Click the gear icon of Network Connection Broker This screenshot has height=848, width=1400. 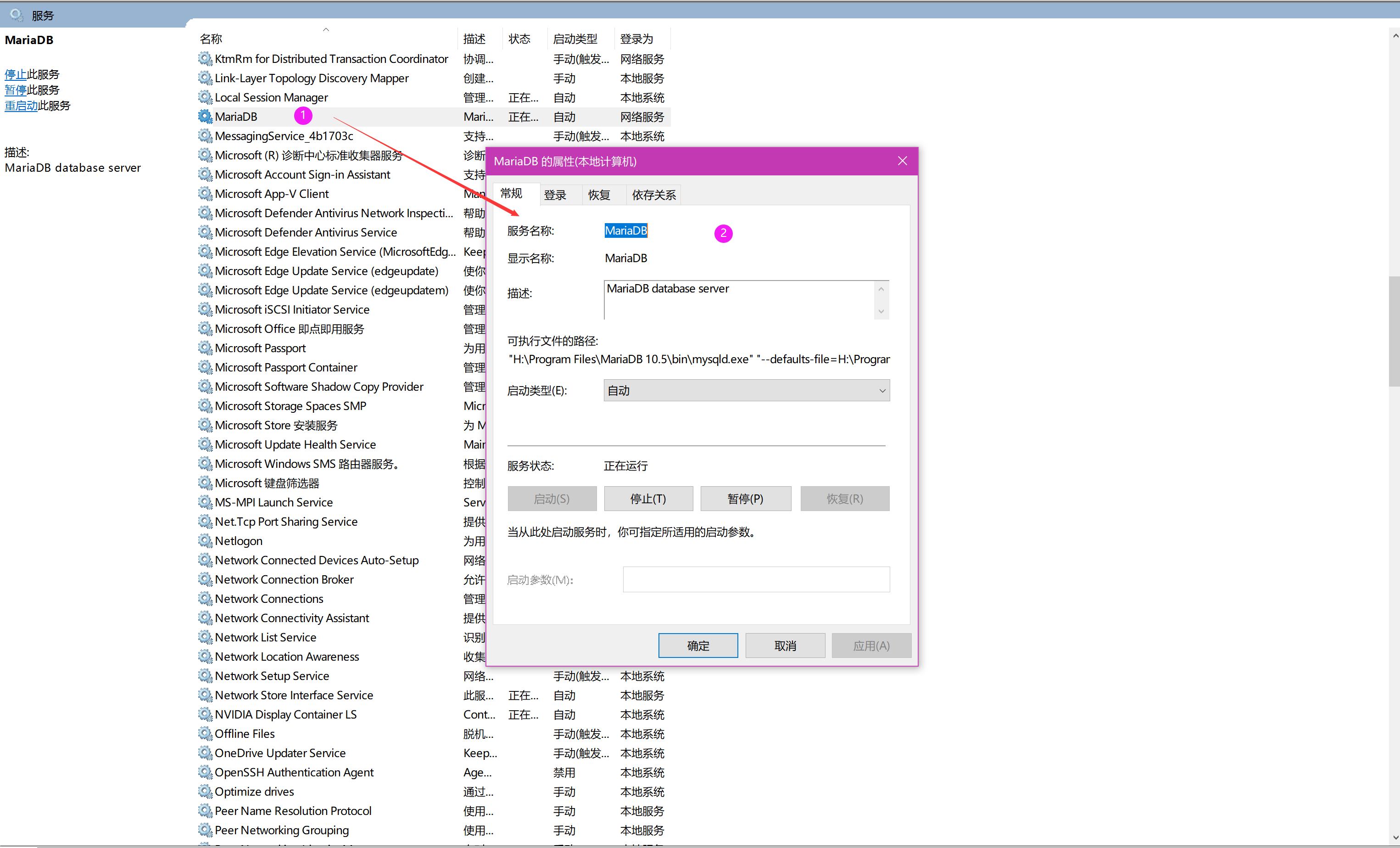click(x=205, y=579)
